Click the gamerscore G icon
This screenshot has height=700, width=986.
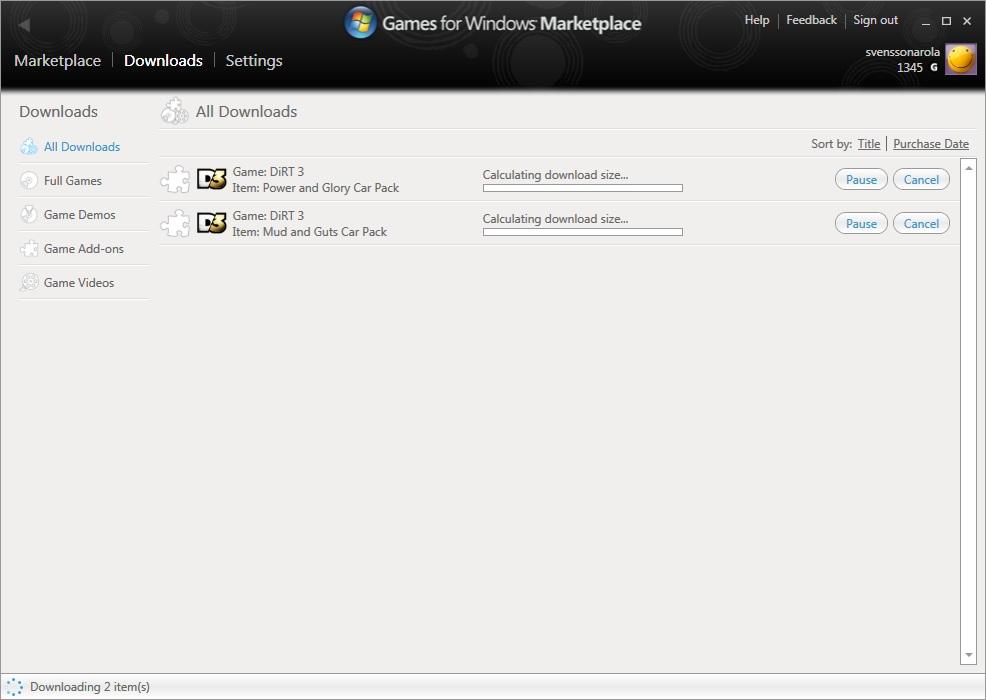pyautogui.click(x=933, y=67)
